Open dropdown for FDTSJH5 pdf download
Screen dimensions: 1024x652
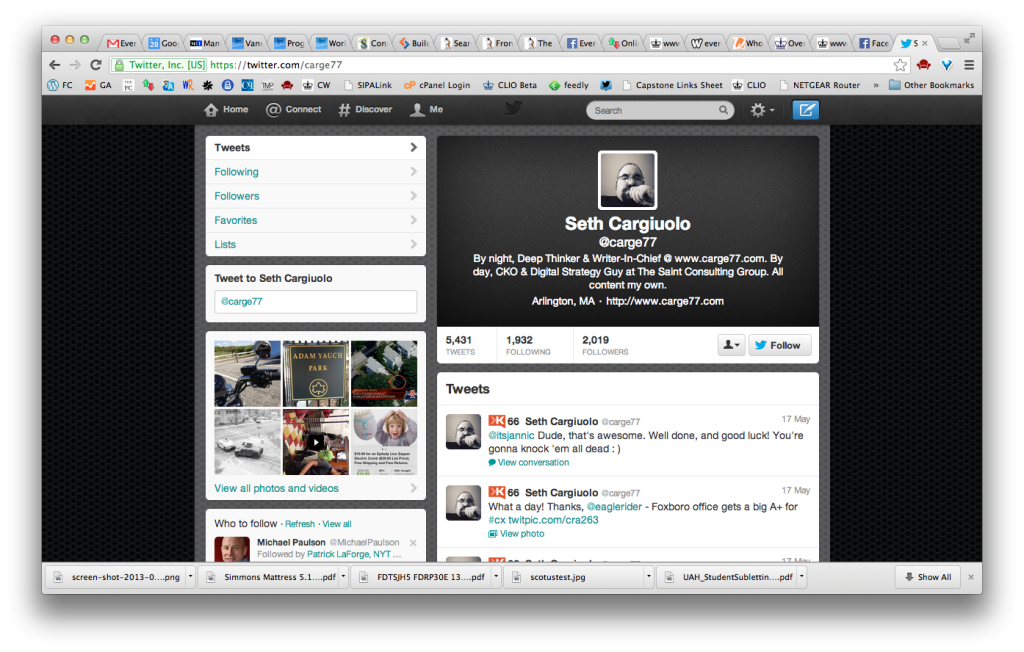496,577
